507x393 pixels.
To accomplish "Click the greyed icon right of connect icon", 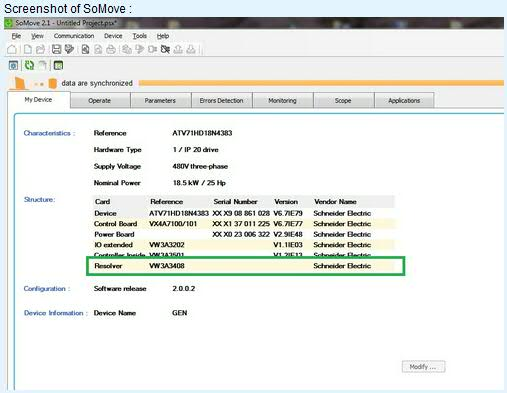I will (140, 49).
